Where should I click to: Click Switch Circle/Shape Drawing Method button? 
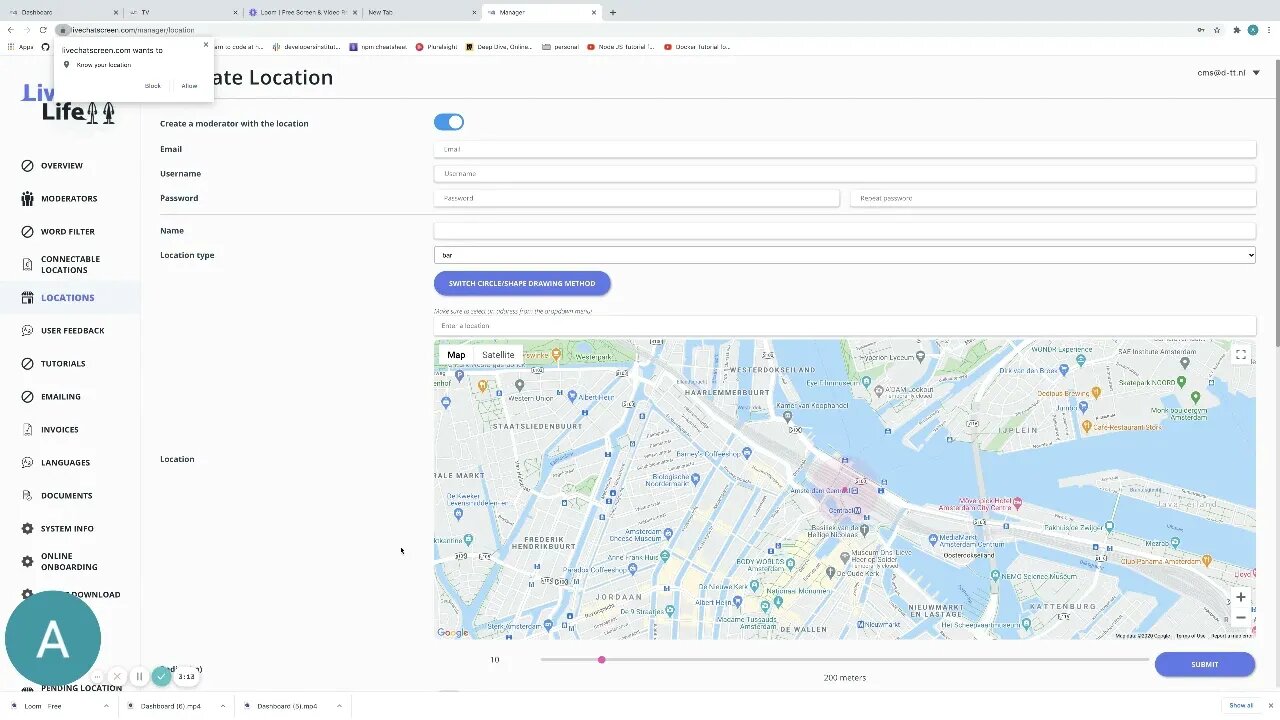522,283
